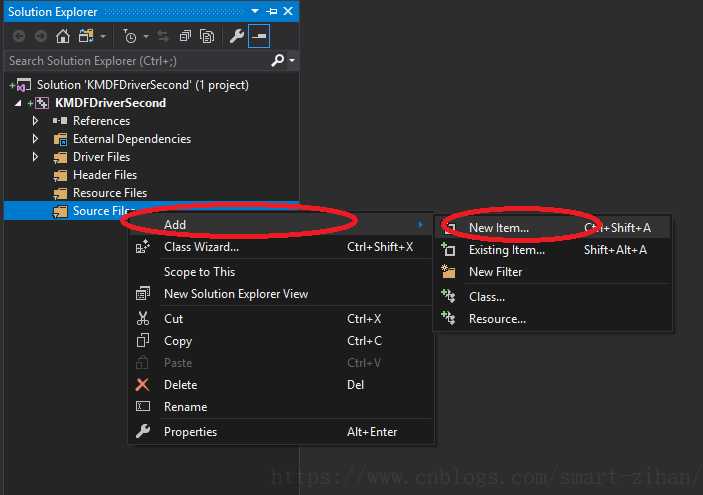Click the Ctrl+Shift+X shortcut text
Viewport: 703px width, 495px height.
(380, 247)
